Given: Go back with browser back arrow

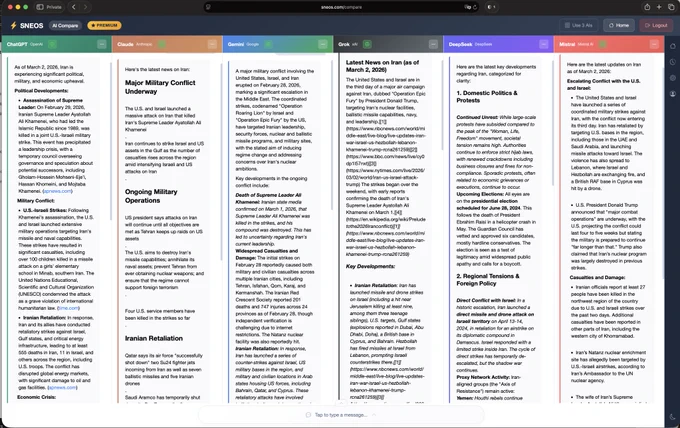Looking at the screenshot, I should (x=74, y=7).
